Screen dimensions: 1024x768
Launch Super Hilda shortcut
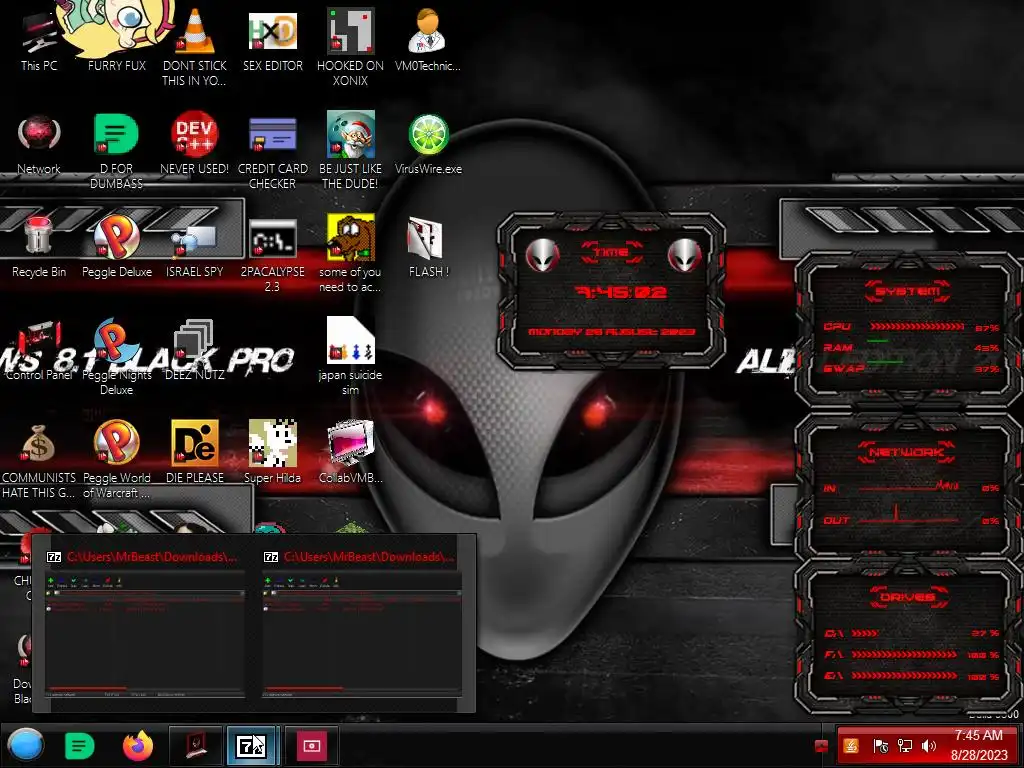coord(272,452)
